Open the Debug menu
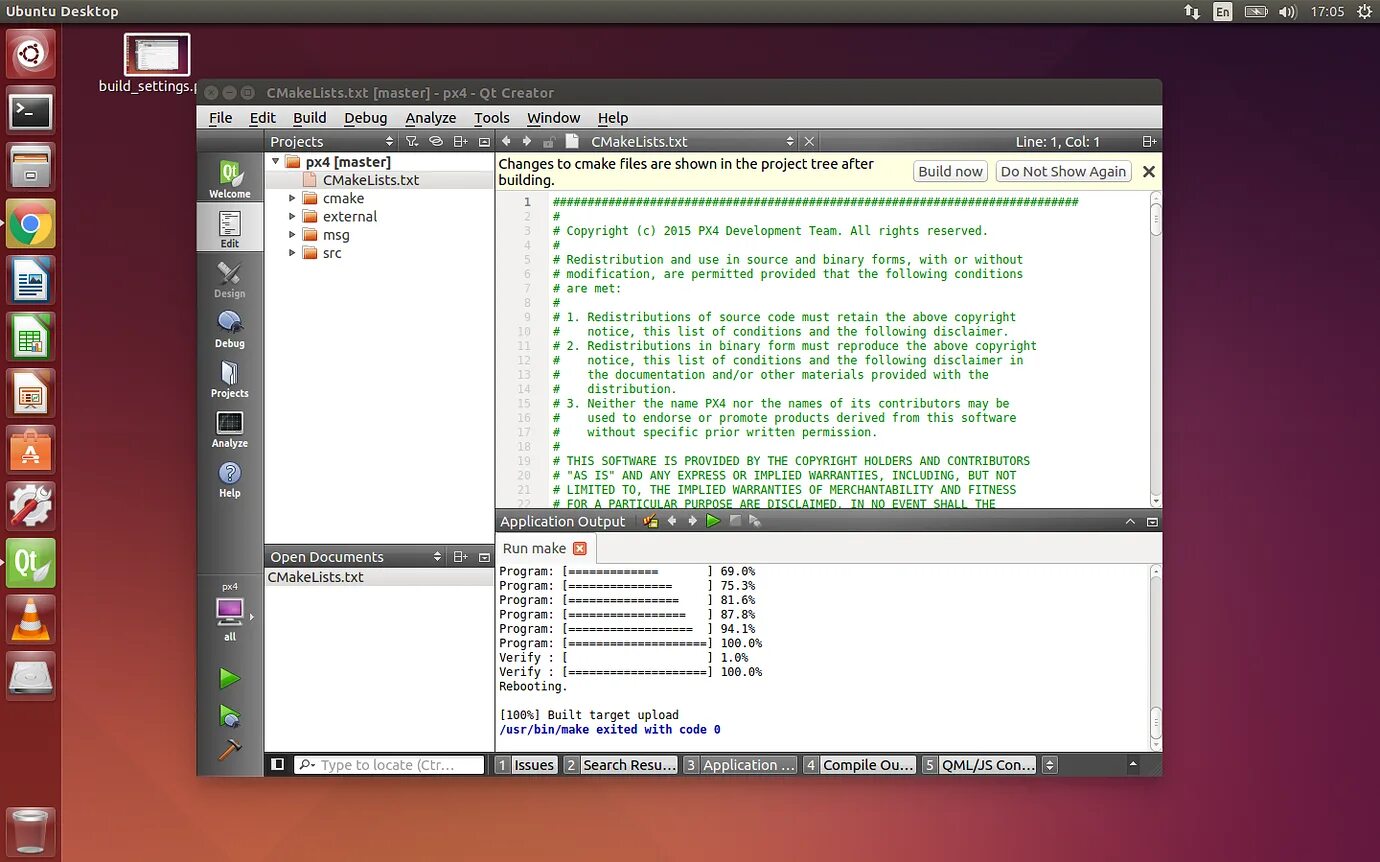 coord(365,118)
